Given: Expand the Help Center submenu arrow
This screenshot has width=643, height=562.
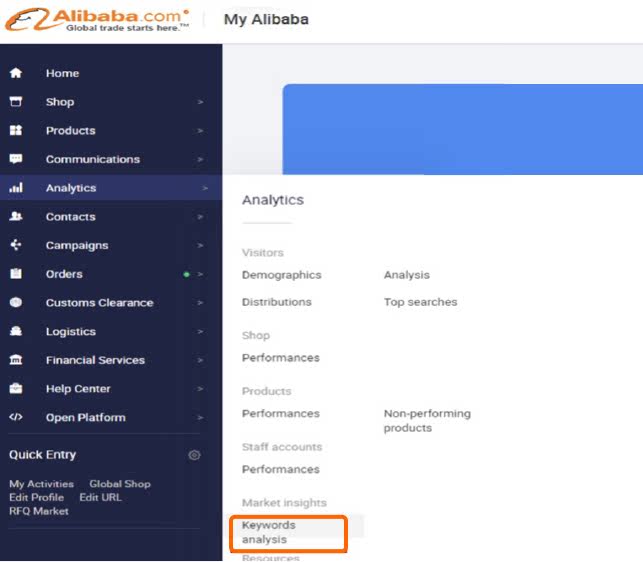Looking at the screenshot, I should pos(200,388).
